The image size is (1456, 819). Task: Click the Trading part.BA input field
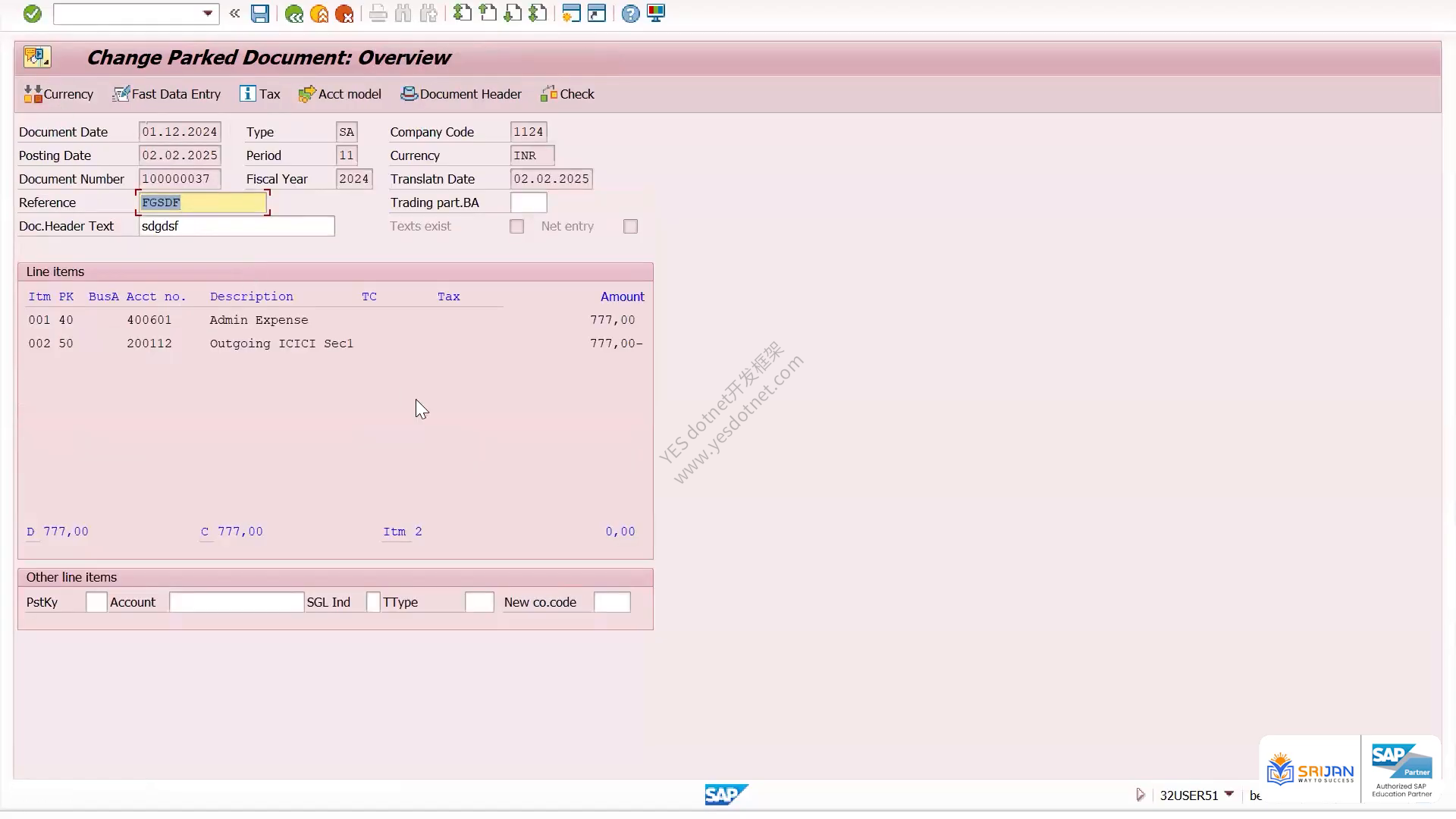[x=529, y=202]
